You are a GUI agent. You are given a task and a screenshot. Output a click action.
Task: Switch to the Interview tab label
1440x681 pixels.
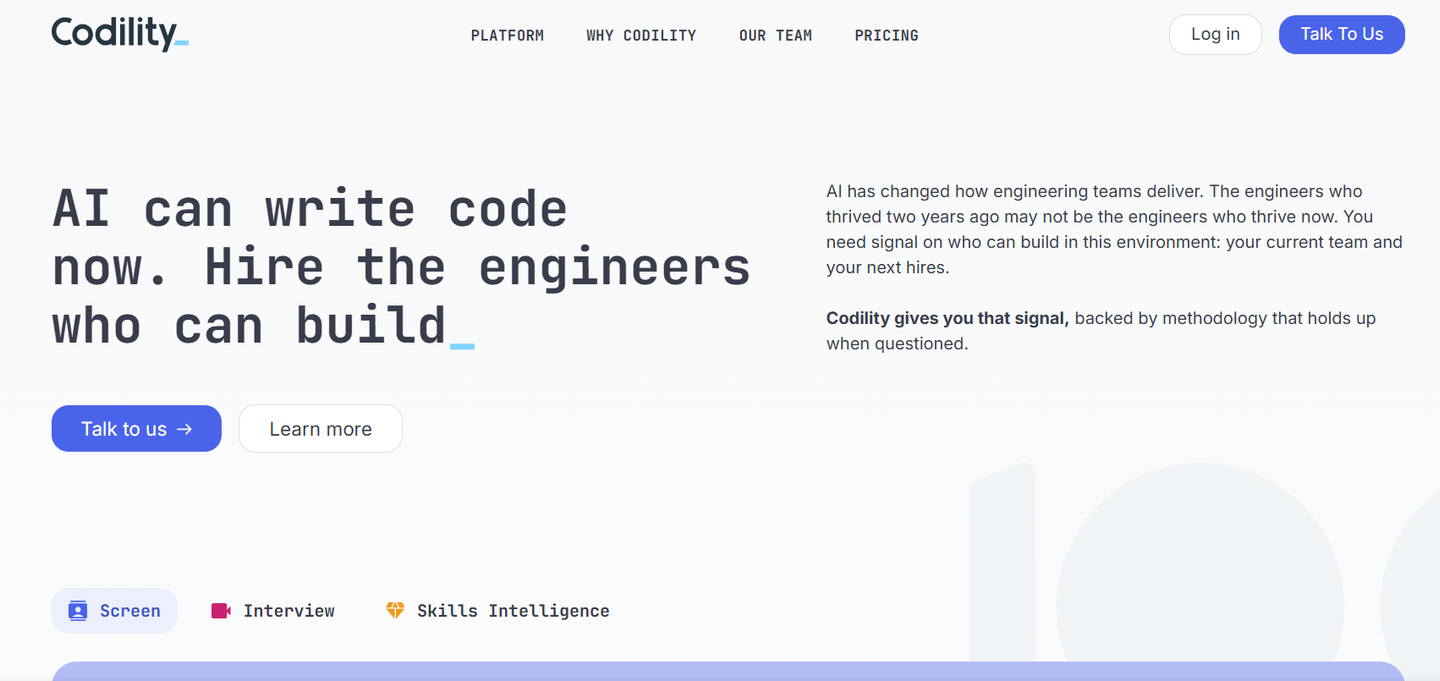[289, 611]
